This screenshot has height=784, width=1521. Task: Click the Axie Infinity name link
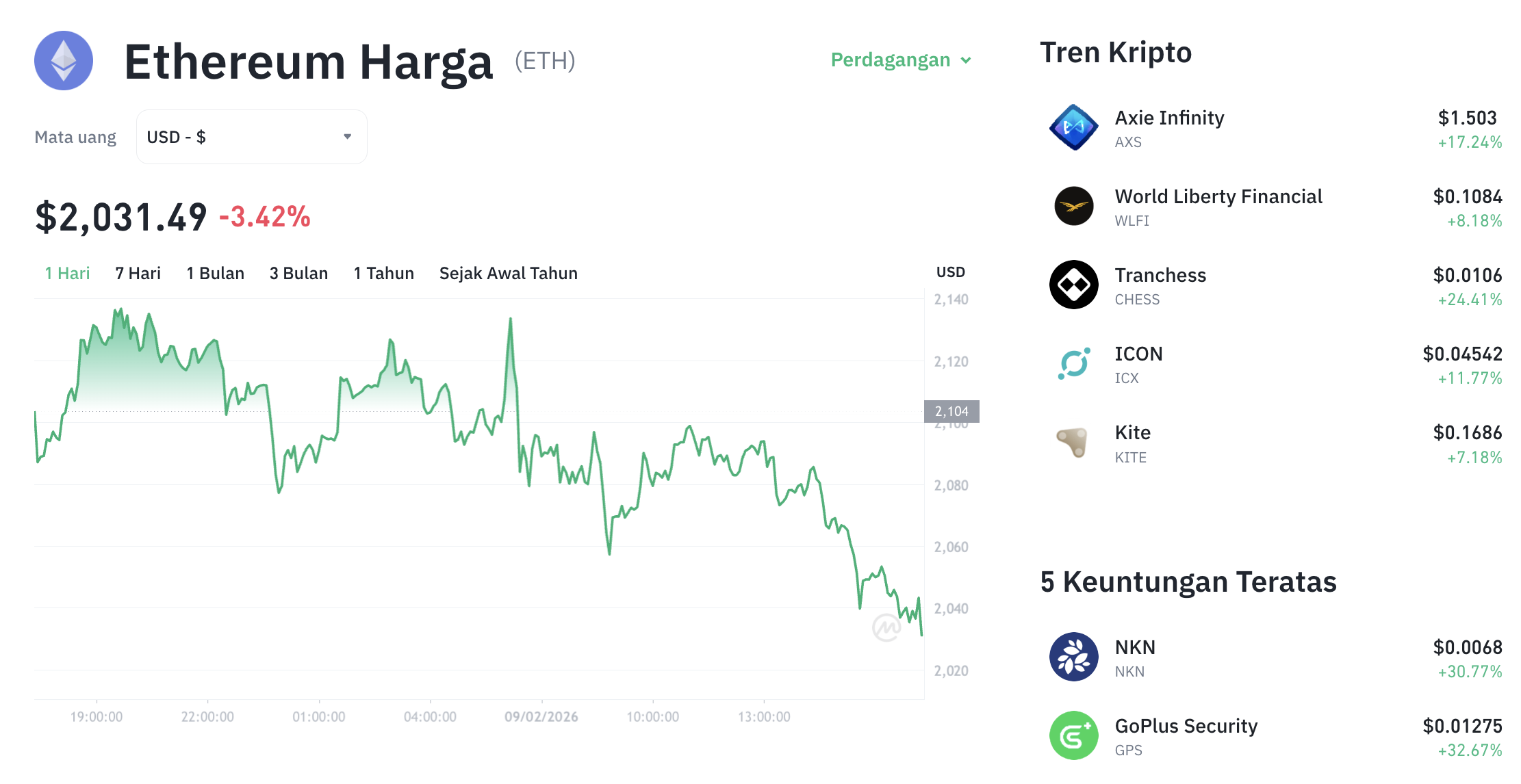coord(1169,118)
